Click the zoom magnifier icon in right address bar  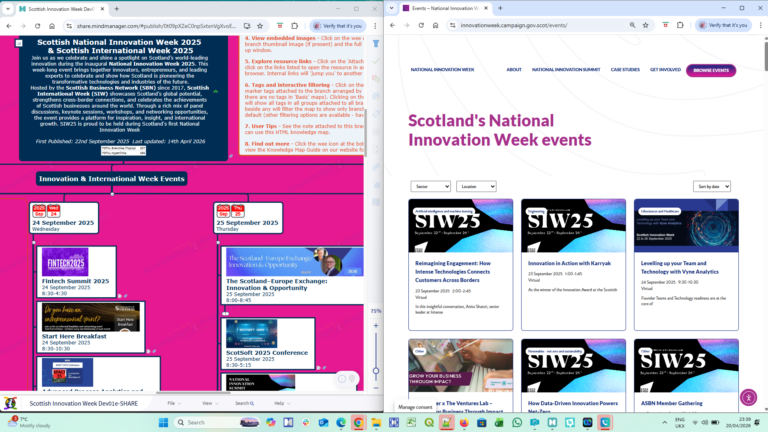click(x=632, y=25)
